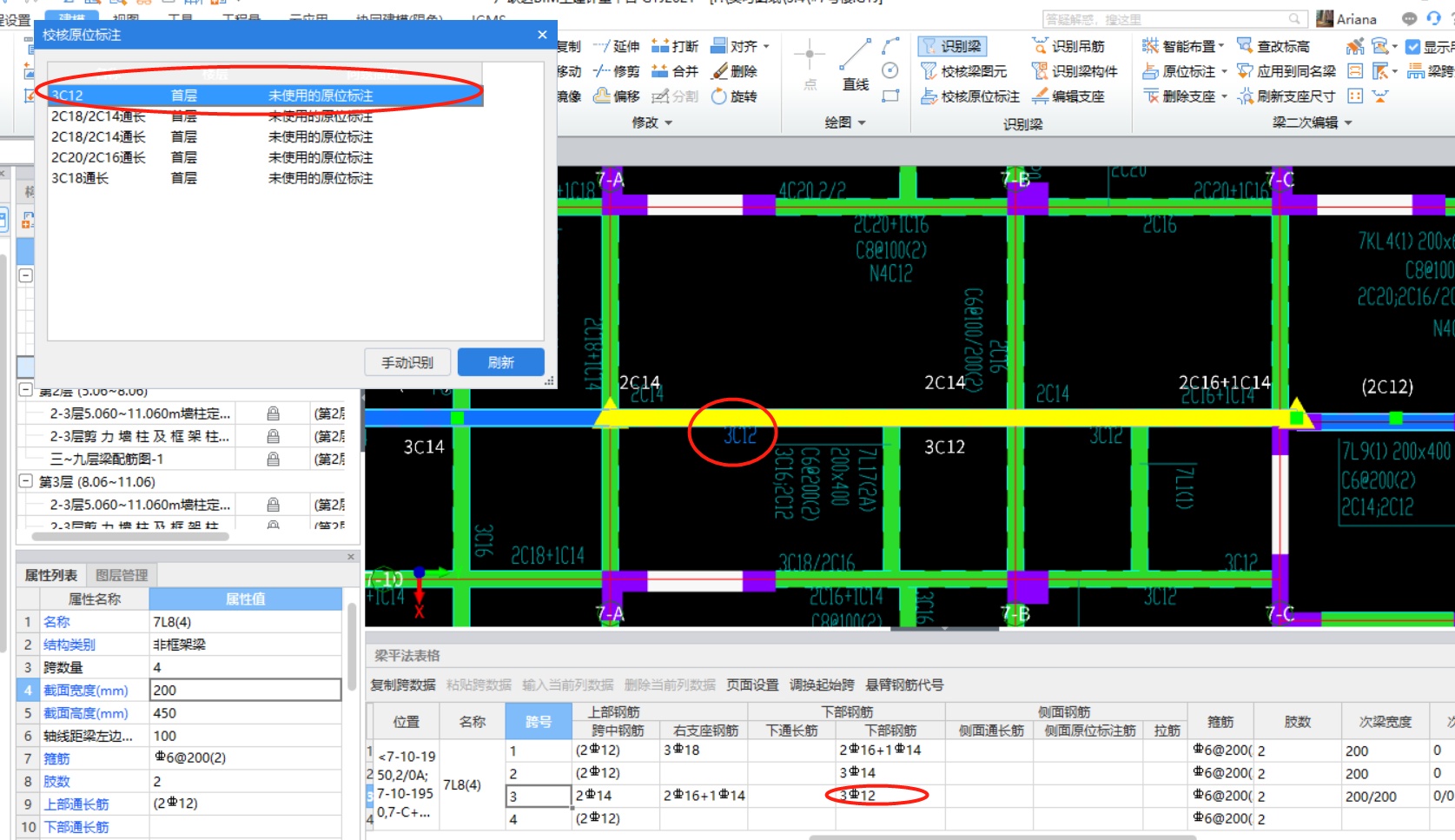
Task: Click the 智能布置 tool
Action: [1178, 46]
